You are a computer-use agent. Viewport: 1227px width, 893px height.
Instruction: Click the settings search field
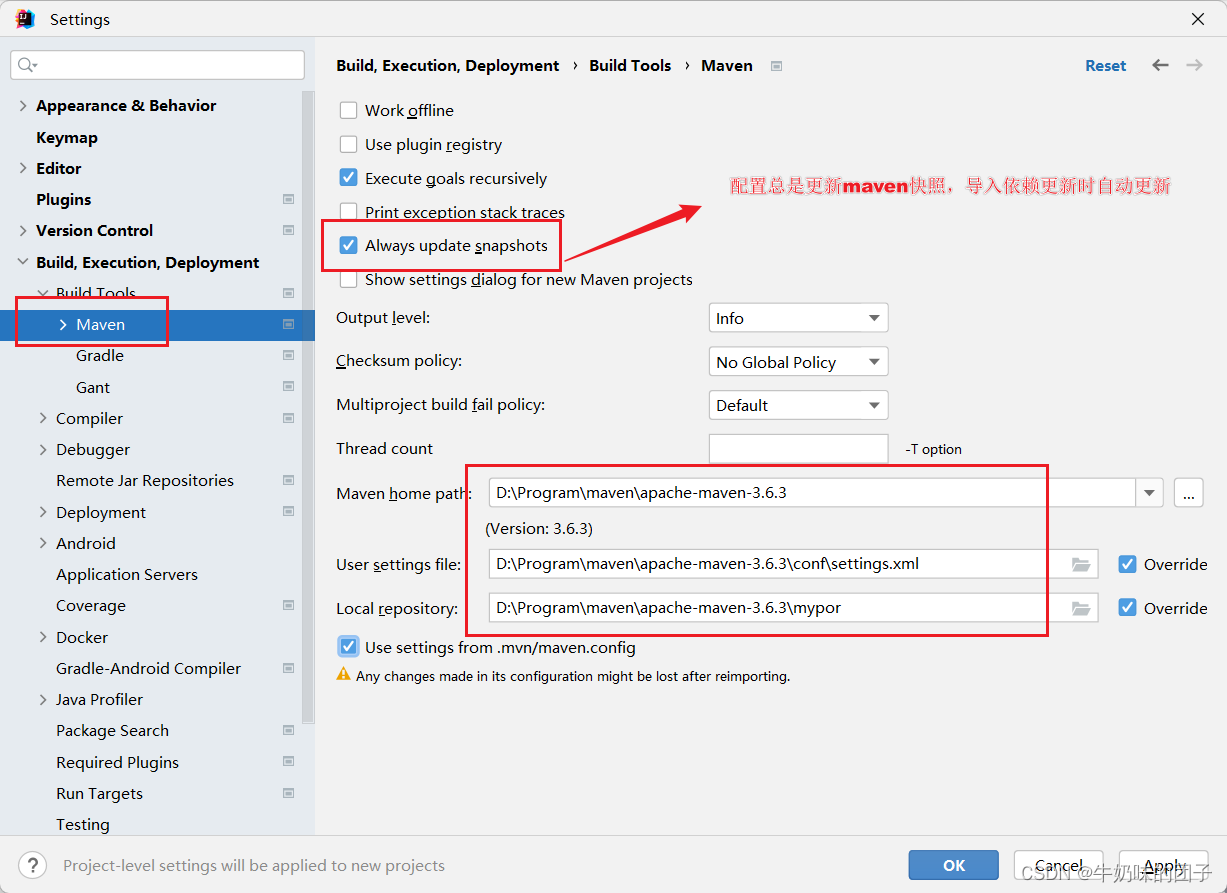[x=158, y=65]
